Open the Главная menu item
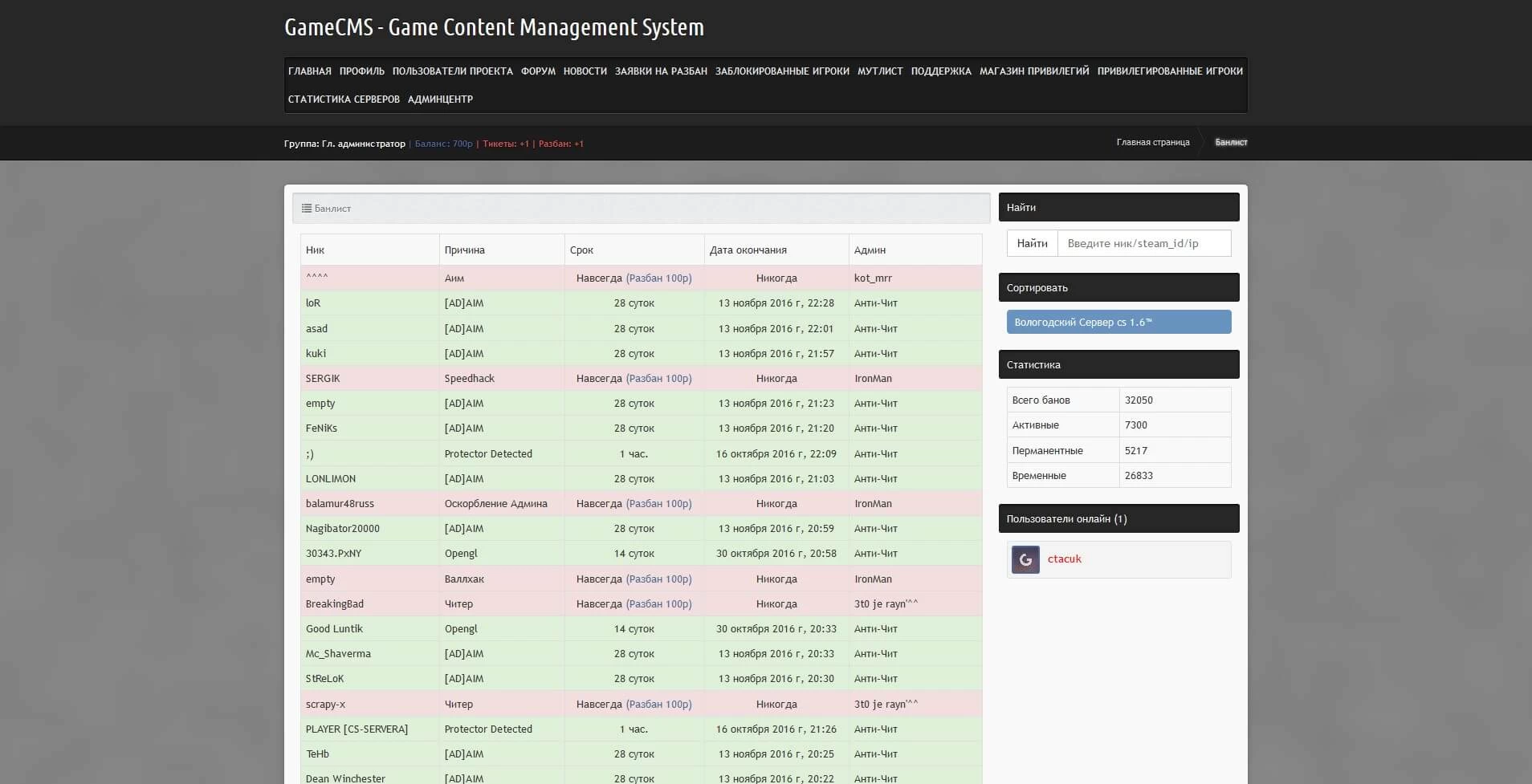1532x784 pixels. [309, 71]
